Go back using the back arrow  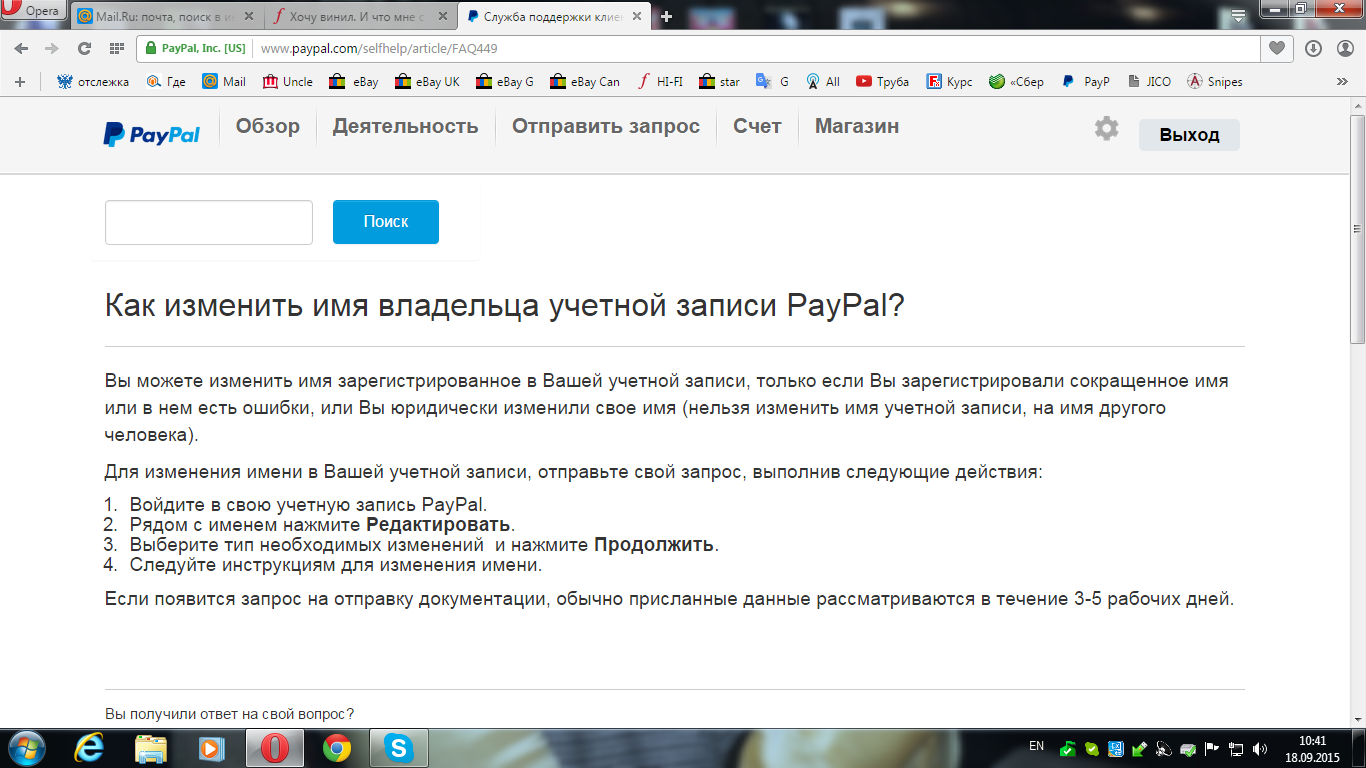pyautogui.click(x=21, y=48)
